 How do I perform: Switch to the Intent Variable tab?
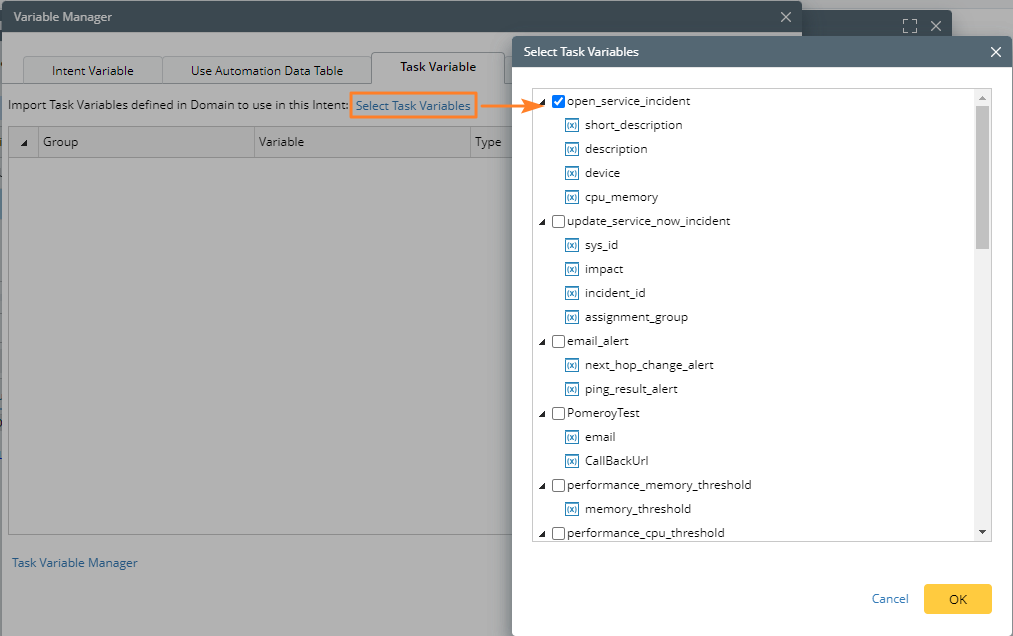(92, 70)
